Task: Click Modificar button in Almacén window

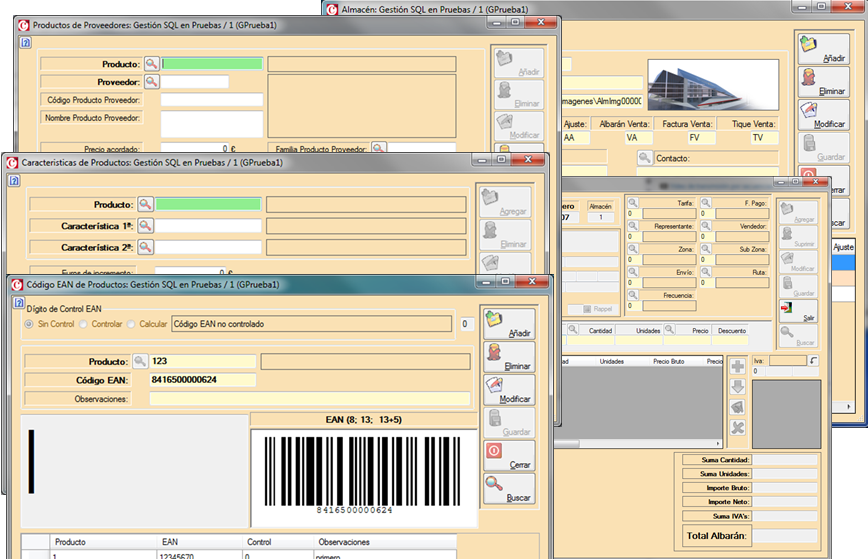Action: click(x=824, y=115)
